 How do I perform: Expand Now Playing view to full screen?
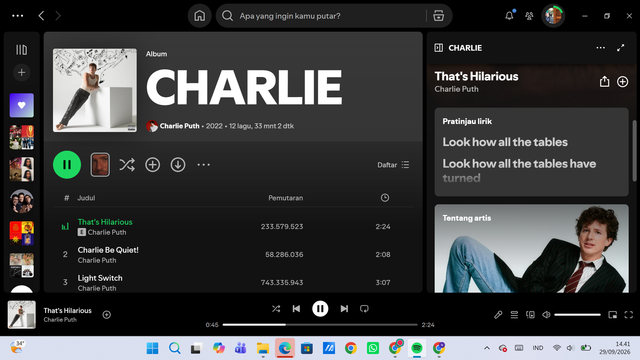pos(621,48)
